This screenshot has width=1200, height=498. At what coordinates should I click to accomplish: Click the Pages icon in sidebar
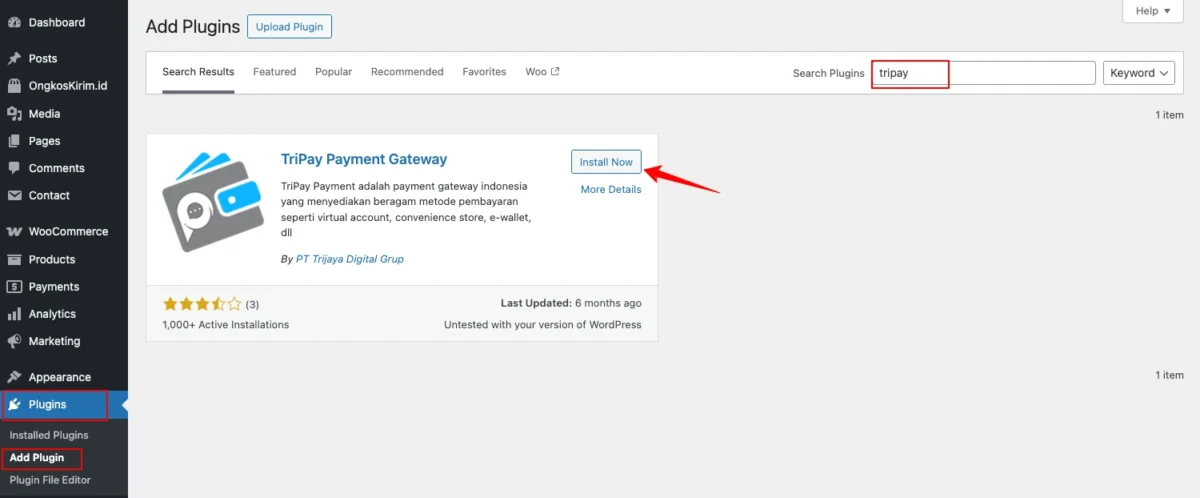pyautogui.click(x=14, y=141)
